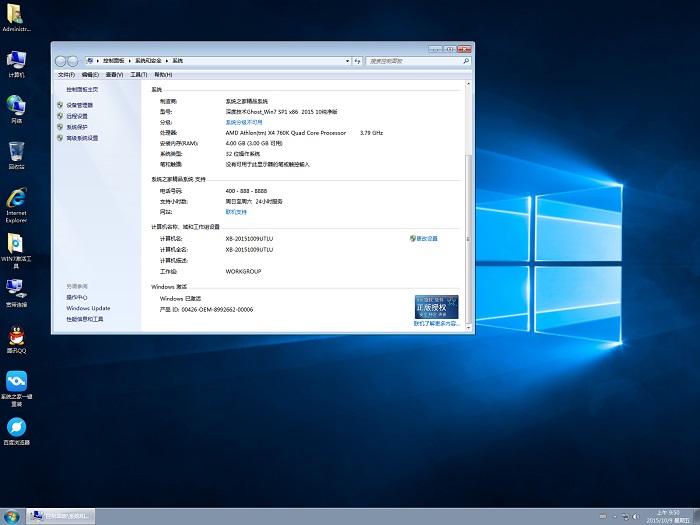
Task: Open System protection (系统保护) link
Action: [x=77, y=127]
